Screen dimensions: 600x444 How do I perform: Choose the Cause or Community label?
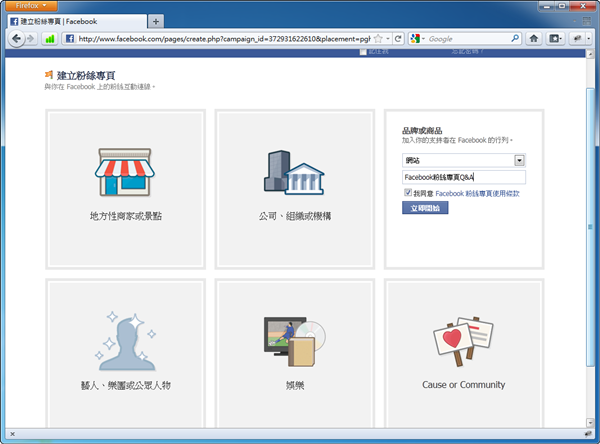(x=463, y=385)
